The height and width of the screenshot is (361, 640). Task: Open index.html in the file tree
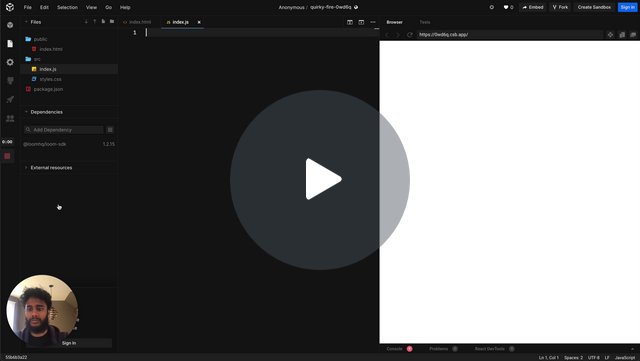pyautogui.click(x=51, y=49)
